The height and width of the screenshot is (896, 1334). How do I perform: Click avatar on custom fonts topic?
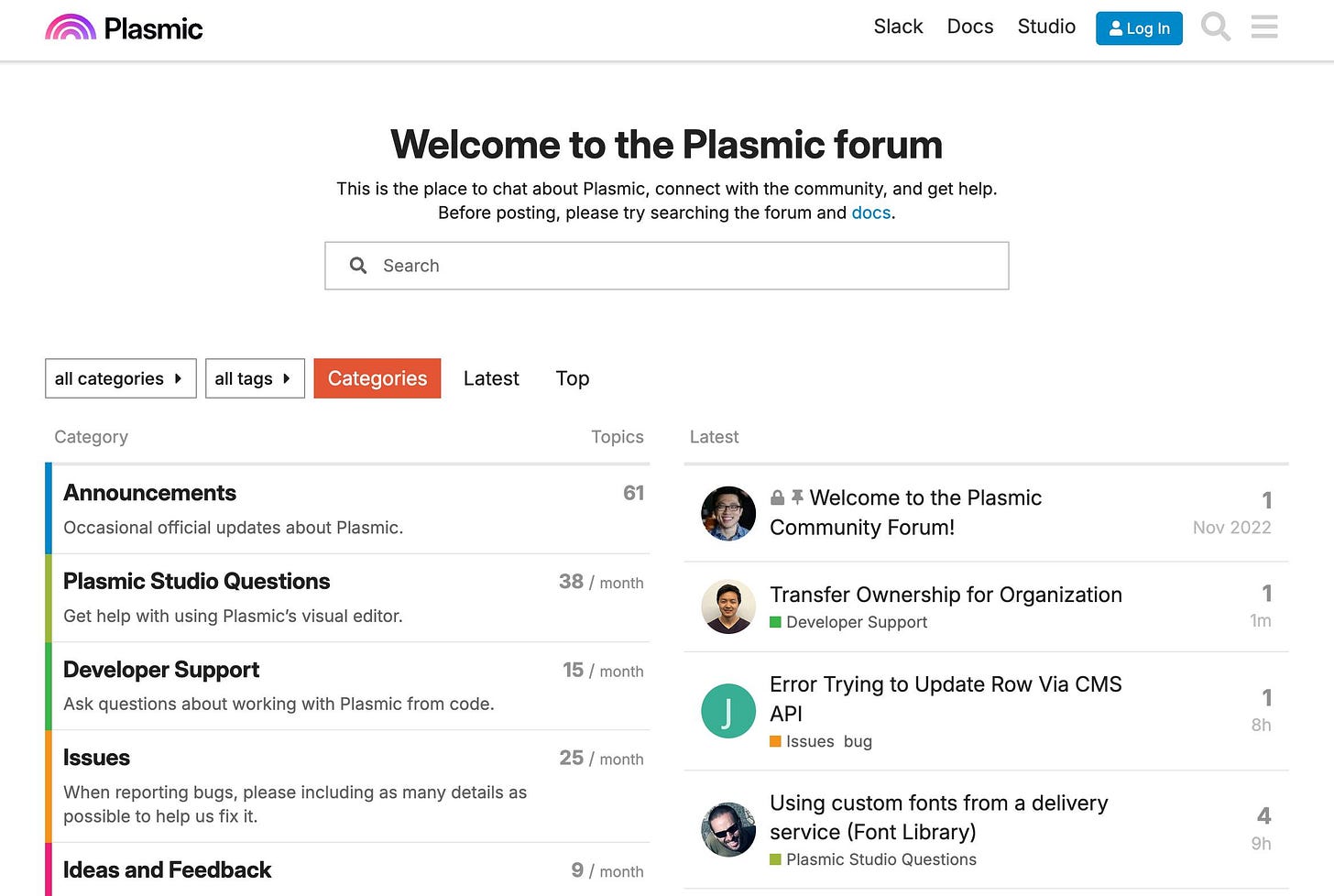coord(728,829)
